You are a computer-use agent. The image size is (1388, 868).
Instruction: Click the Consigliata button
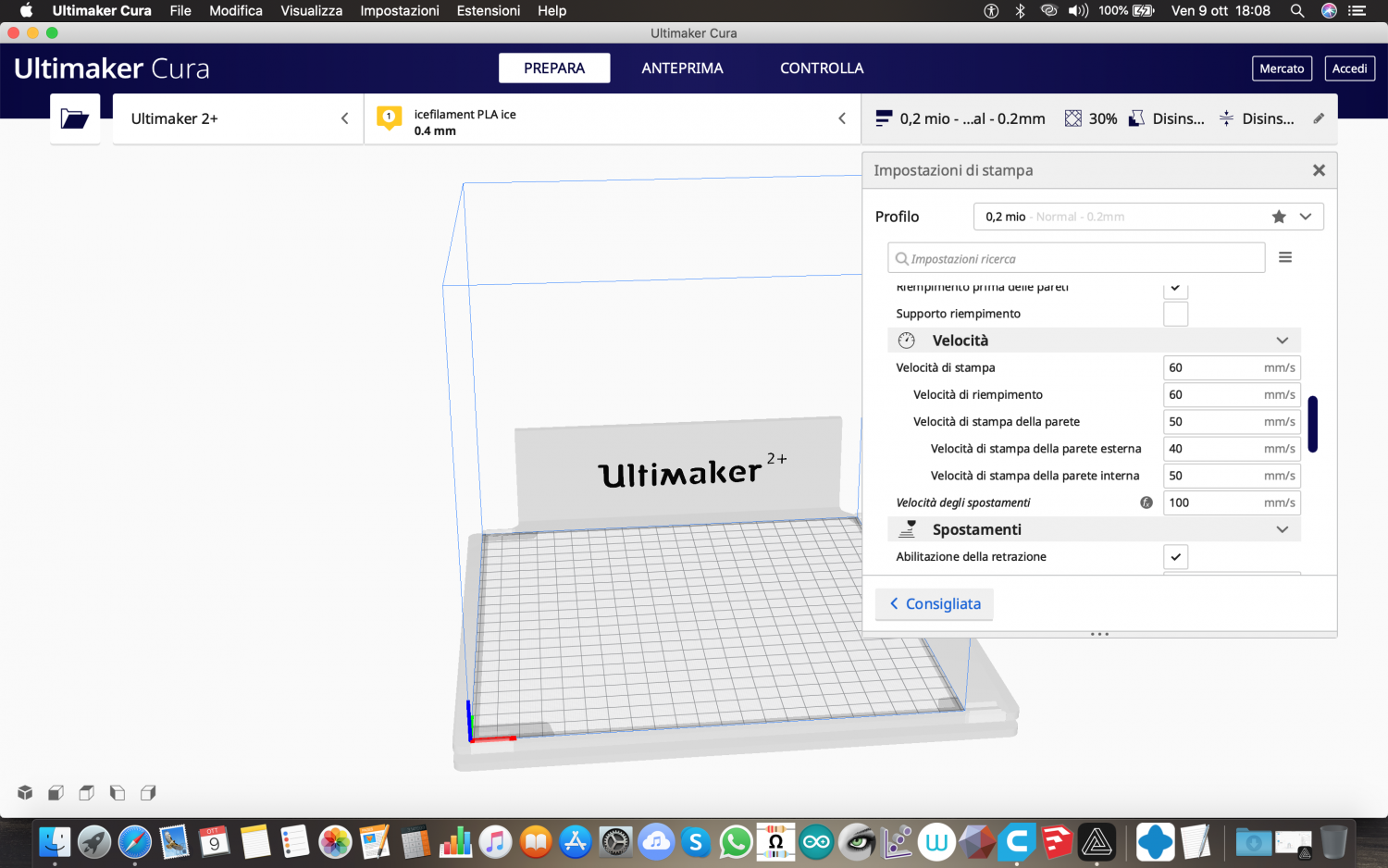[x=935, y=604]
